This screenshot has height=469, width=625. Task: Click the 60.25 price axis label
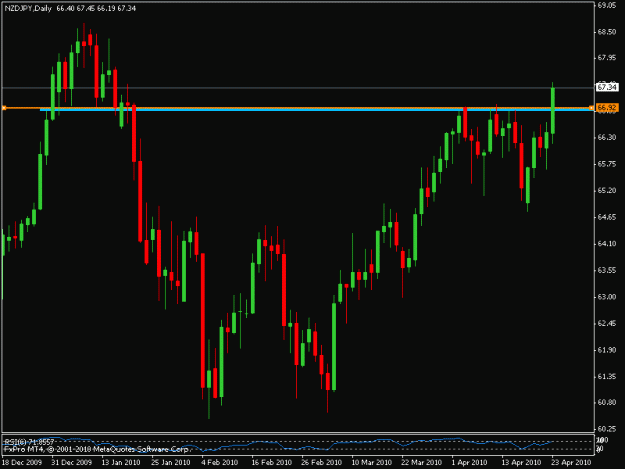pyautogui.click(x=607, y=429)
